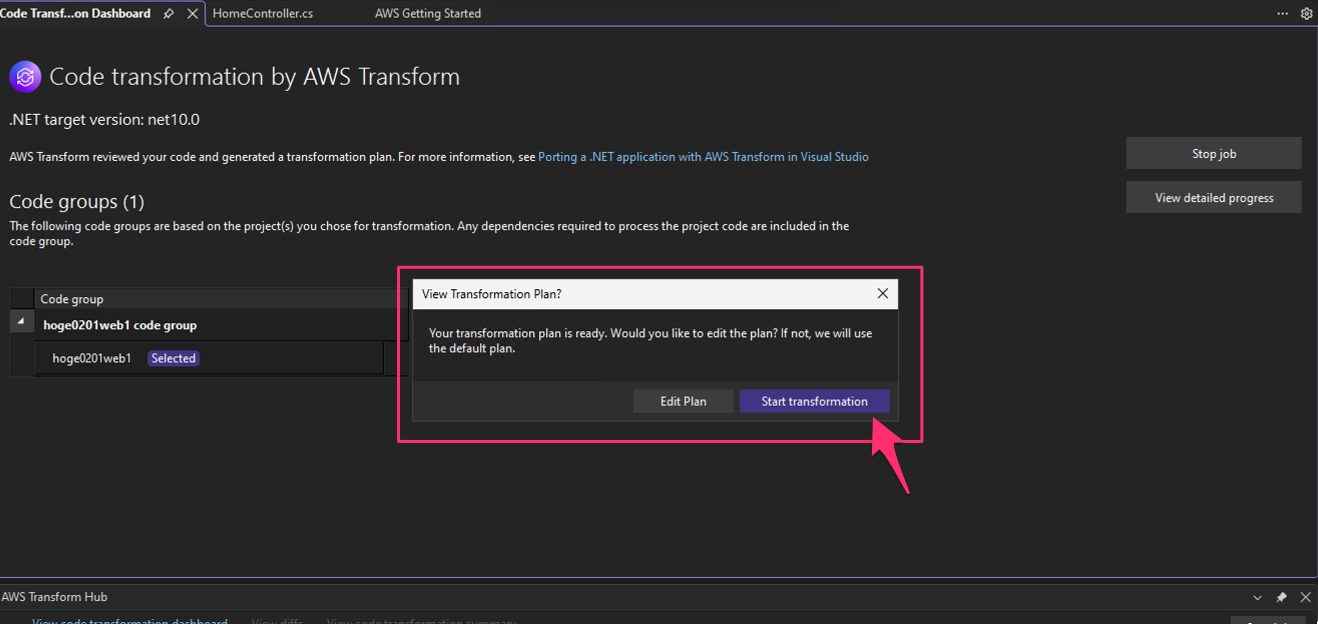This screenshot has width=1318, height=624.
Task: Pin the Code Transformation Dashboard tab
Action: coord(169,14)
